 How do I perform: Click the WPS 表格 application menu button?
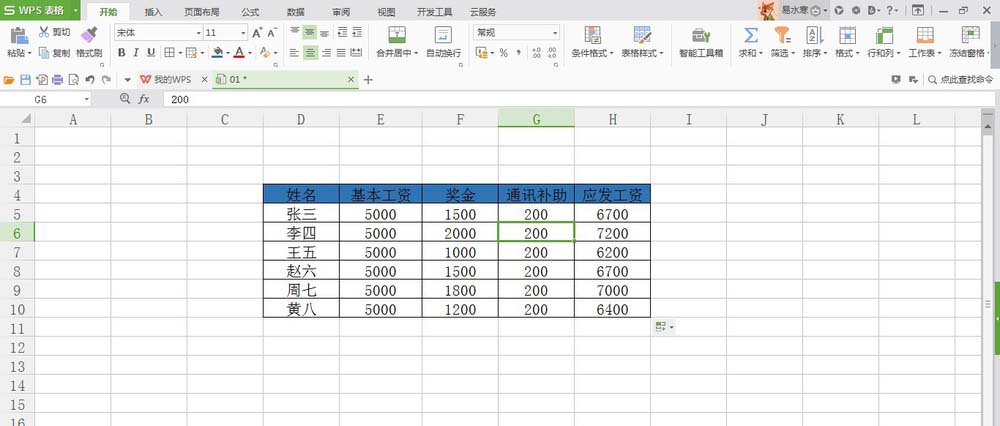41,10
